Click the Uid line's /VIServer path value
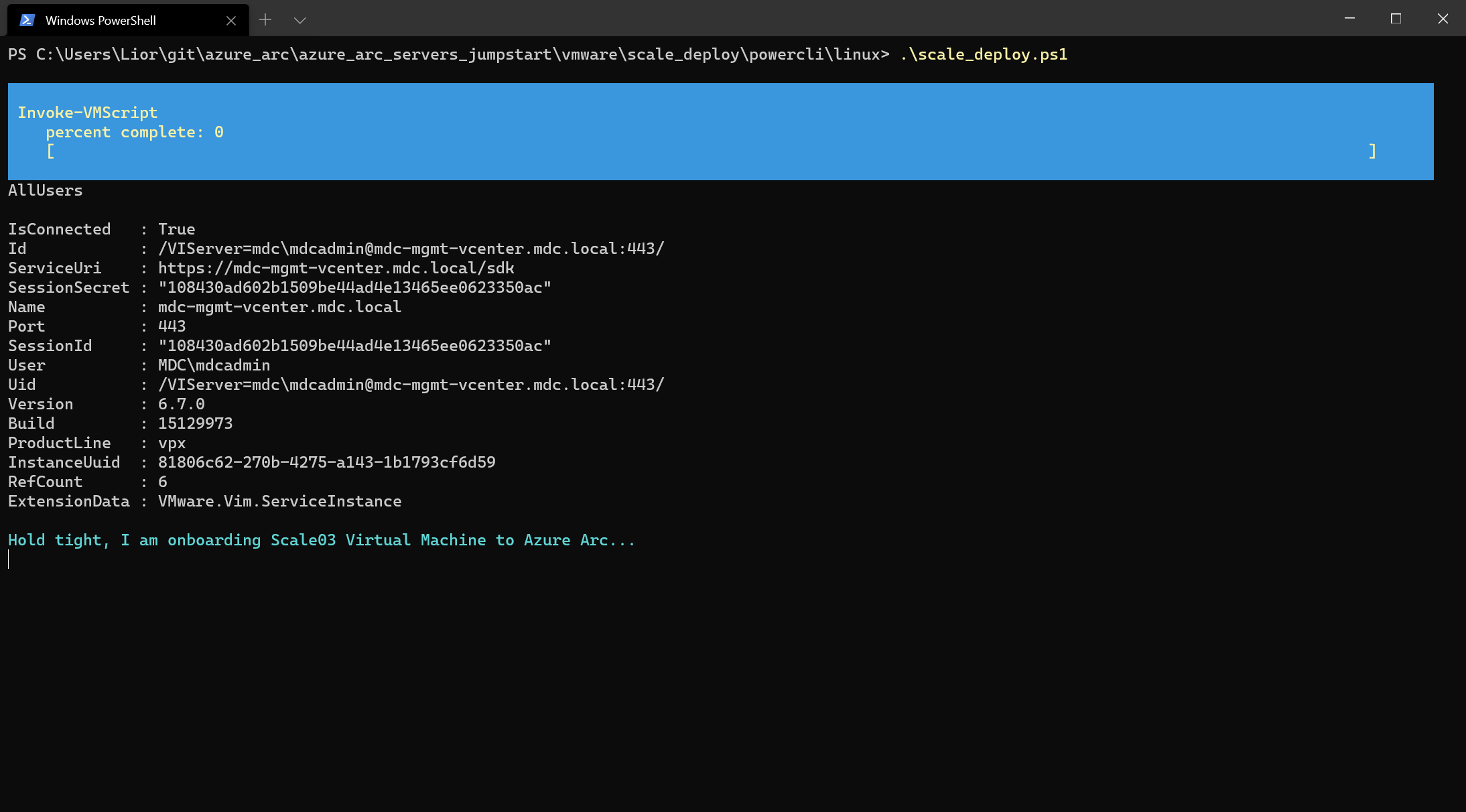Viewport: 1466px width, 812px height. pos(411,385)
